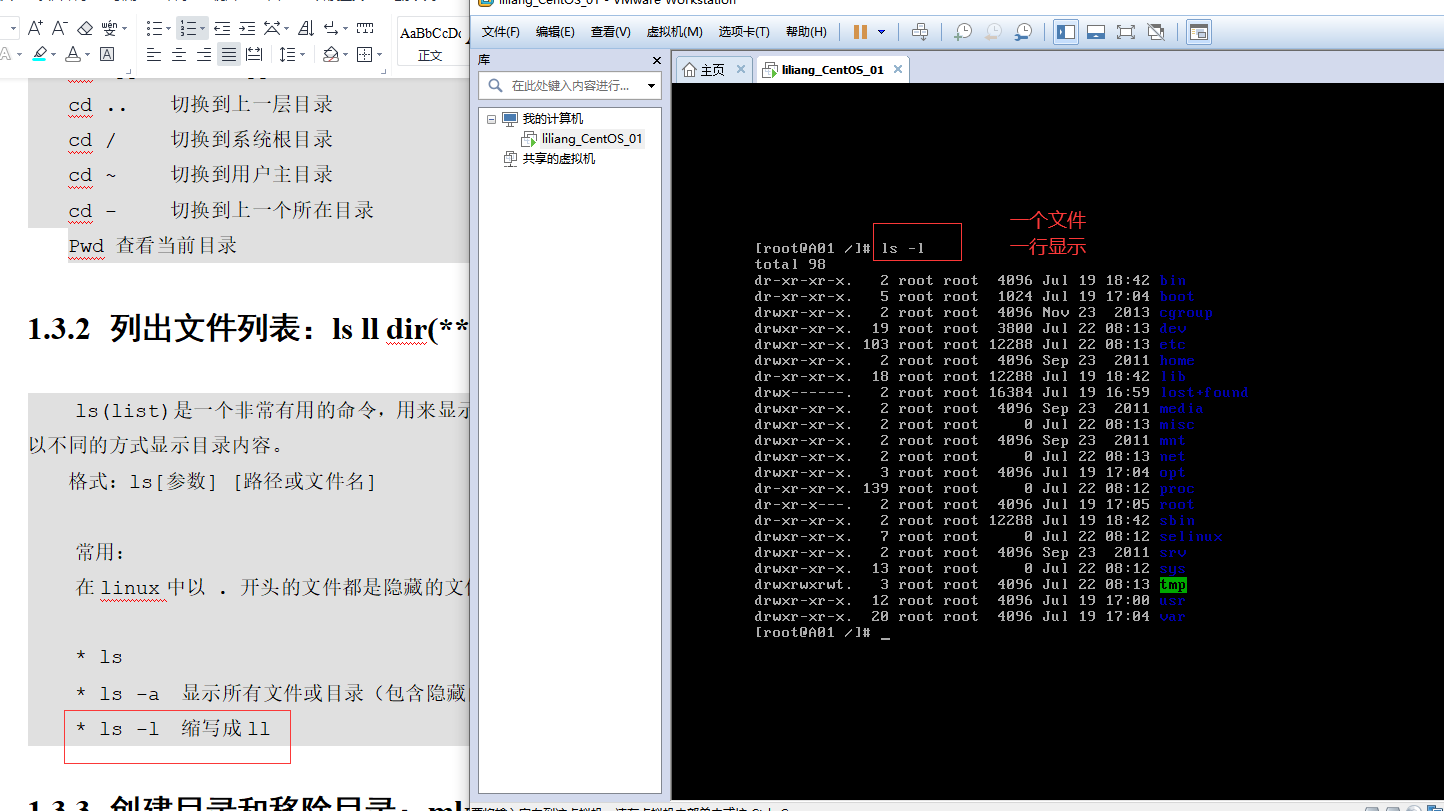
Task: Open the 文件(F) menu
Action: point(501,32)
